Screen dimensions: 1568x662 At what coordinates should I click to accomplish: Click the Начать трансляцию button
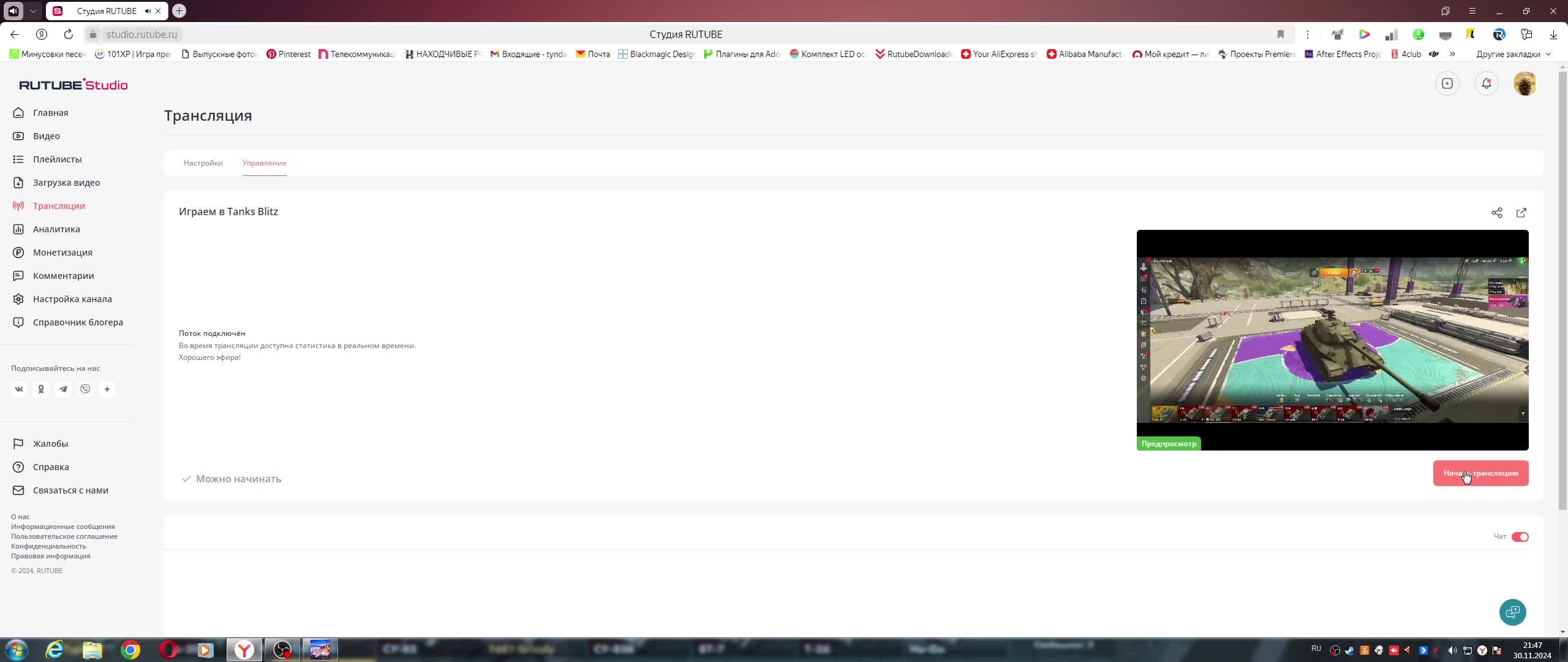(1480, 473)
